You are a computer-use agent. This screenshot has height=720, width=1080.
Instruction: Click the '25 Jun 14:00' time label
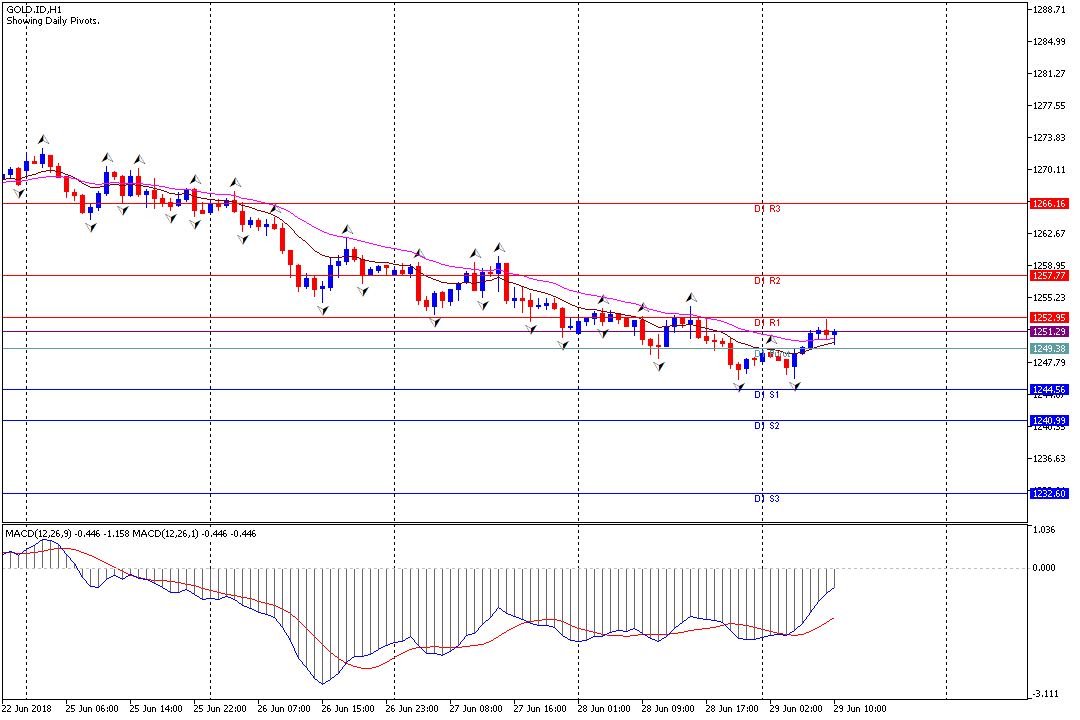tap(156, 709)
